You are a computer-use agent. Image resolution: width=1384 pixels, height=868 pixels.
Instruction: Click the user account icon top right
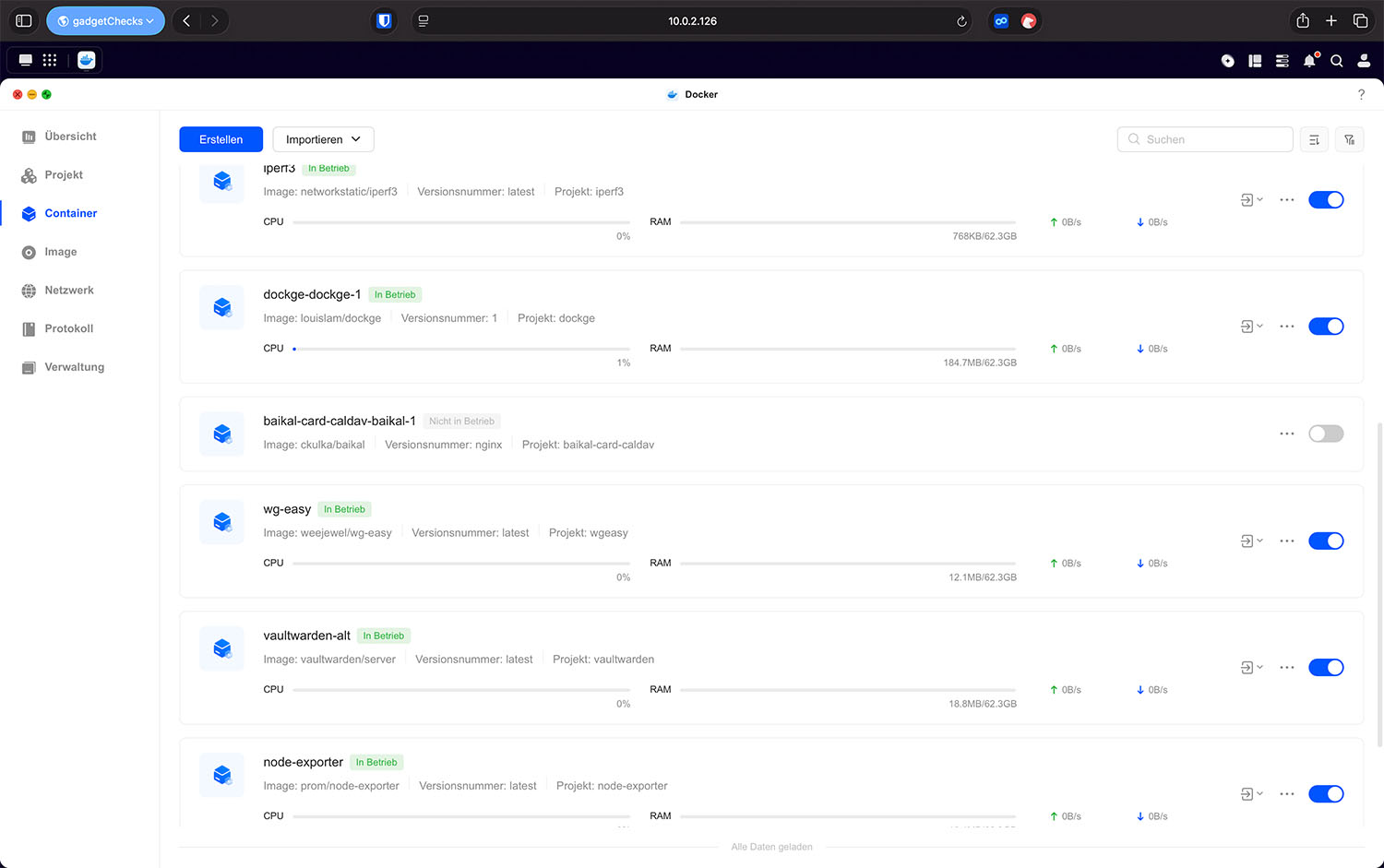click(x=1363, y=61)
